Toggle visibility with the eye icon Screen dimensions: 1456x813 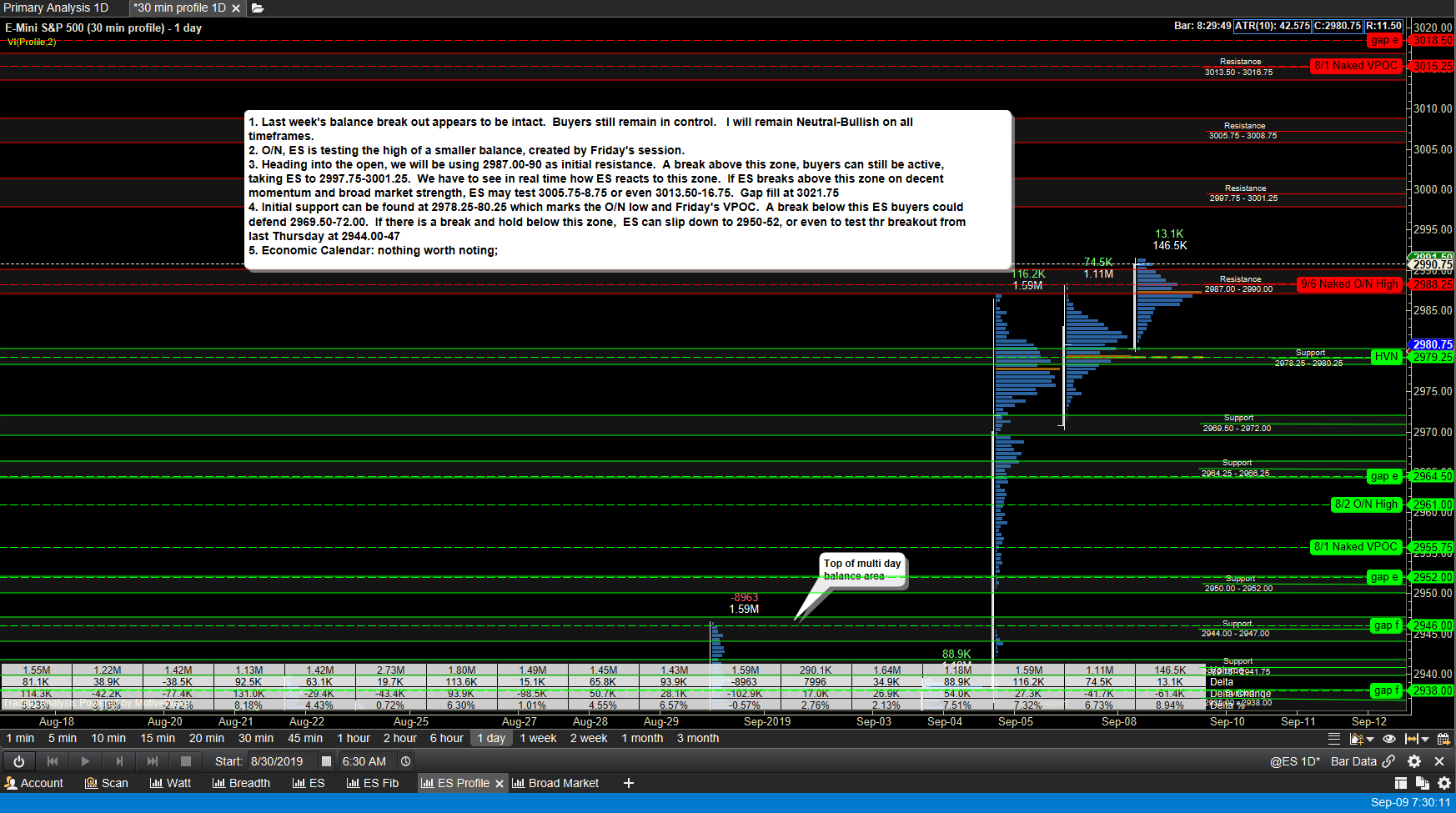(1389, 739)
